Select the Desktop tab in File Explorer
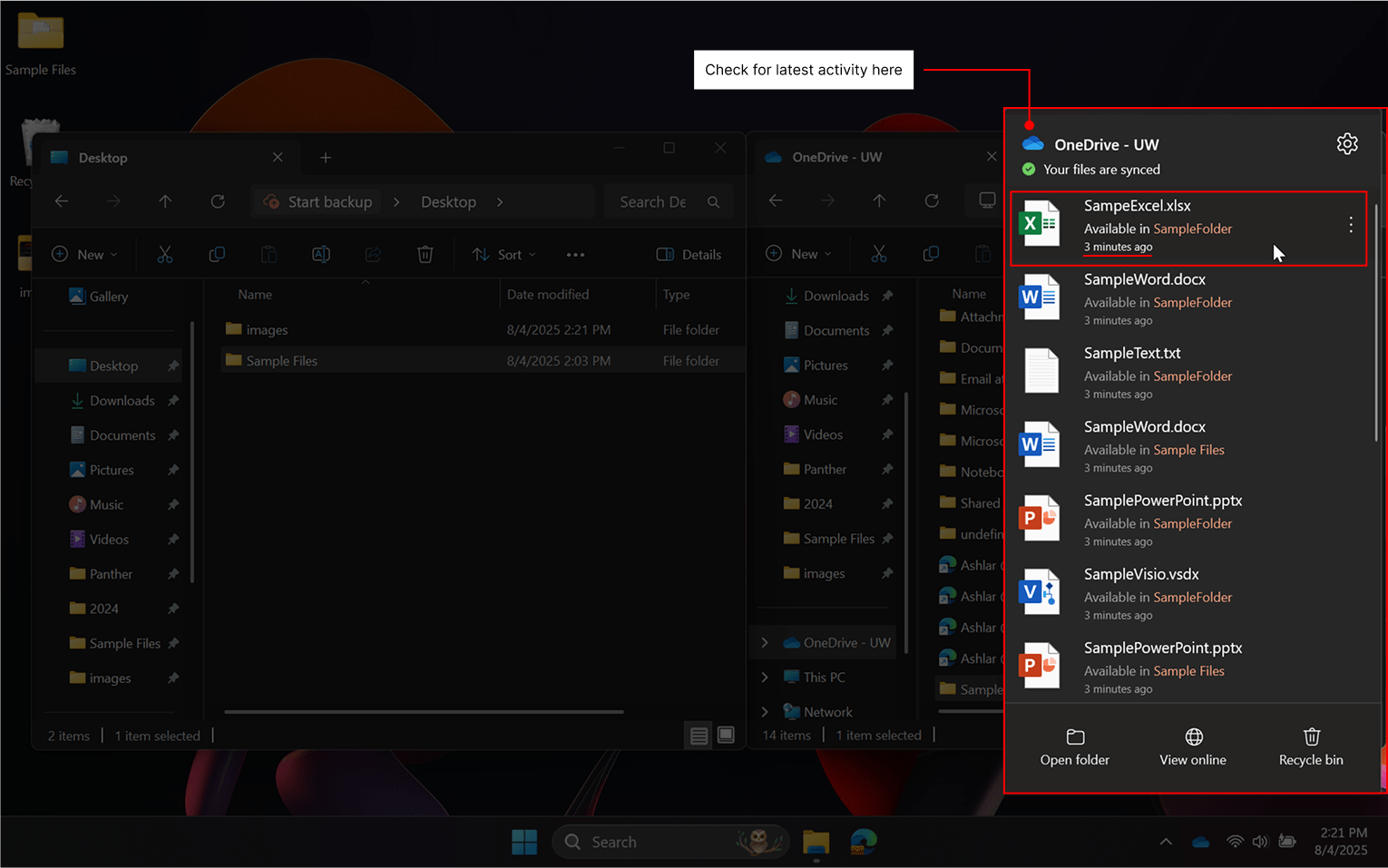Image resolution: width=1388 pixels, height=868 pixels. [x=103, y=157]
